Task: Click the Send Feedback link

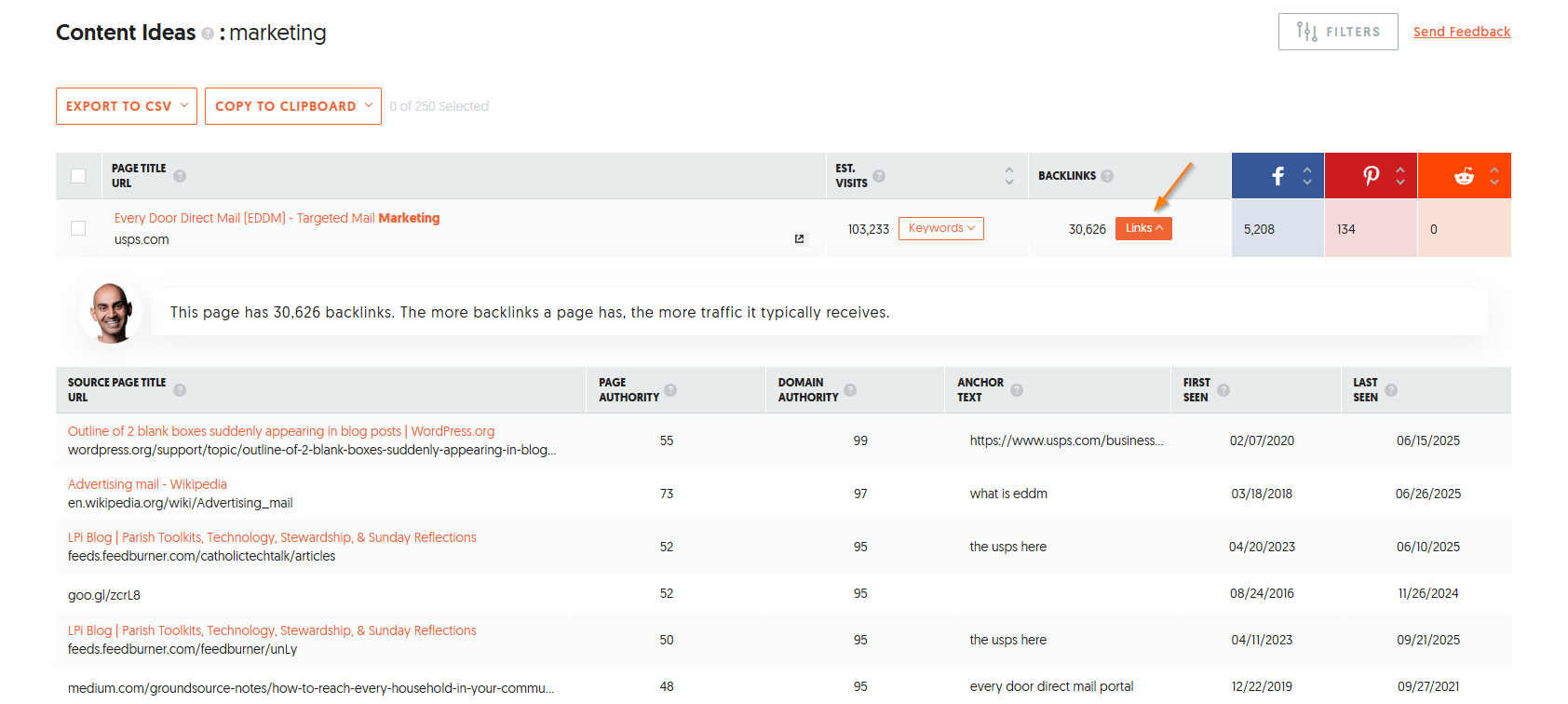Action: (x=1462, y=32)
